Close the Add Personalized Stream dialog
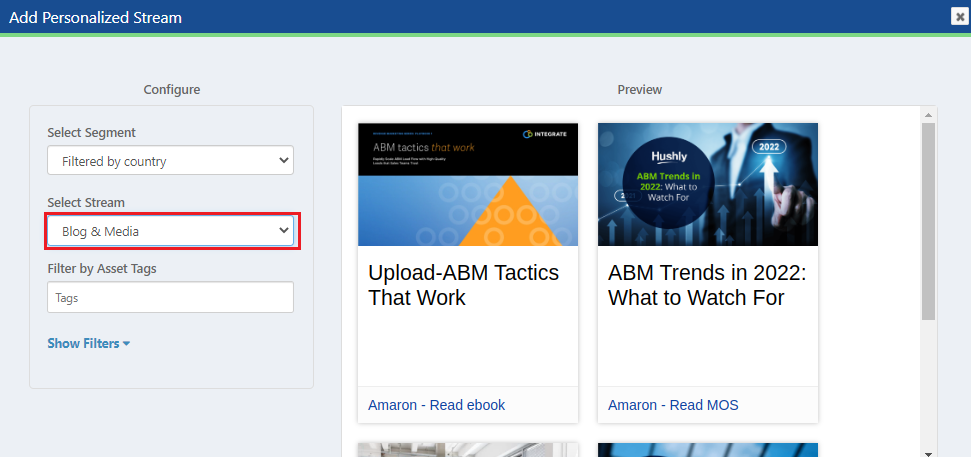971x457 pixels. point(959,17)
